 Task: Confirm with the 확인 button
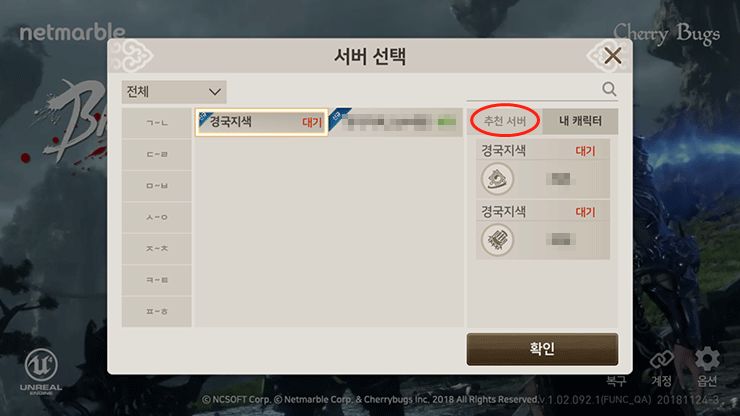click(542, 349)
